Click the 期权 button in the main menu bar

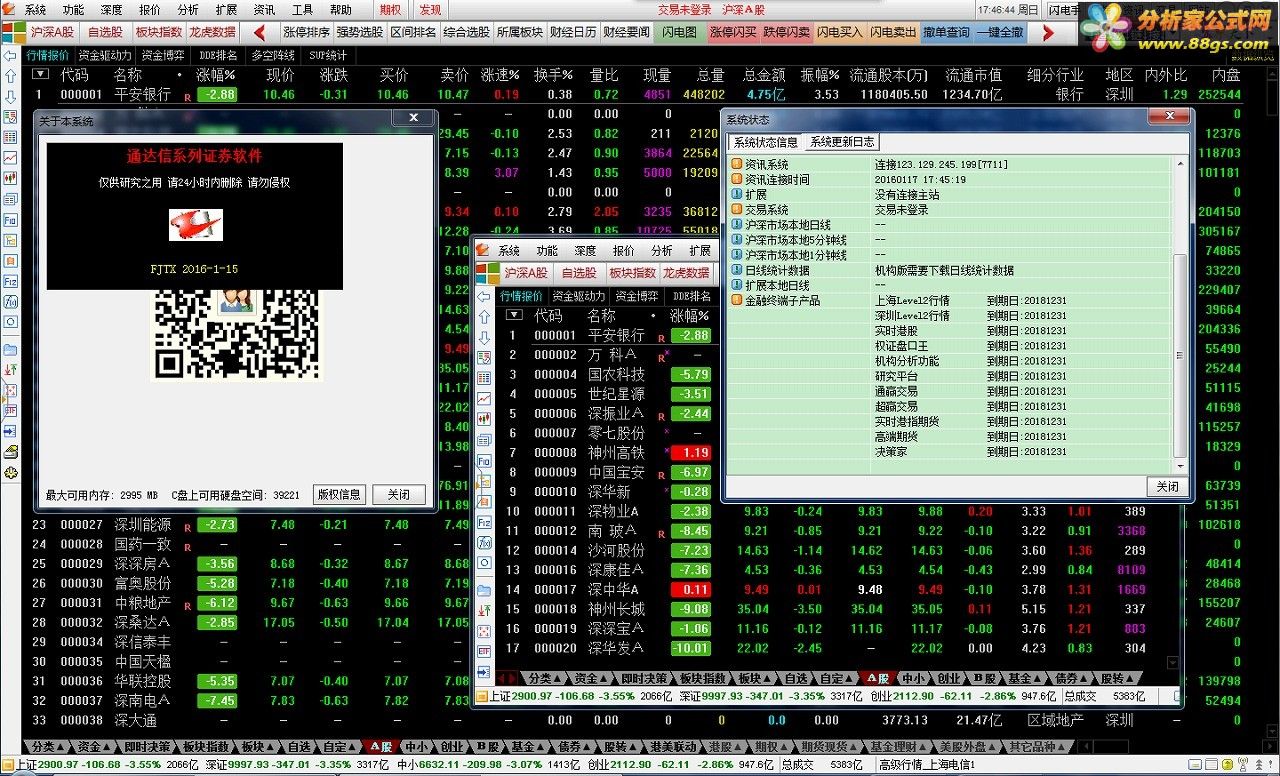[390, 10]
